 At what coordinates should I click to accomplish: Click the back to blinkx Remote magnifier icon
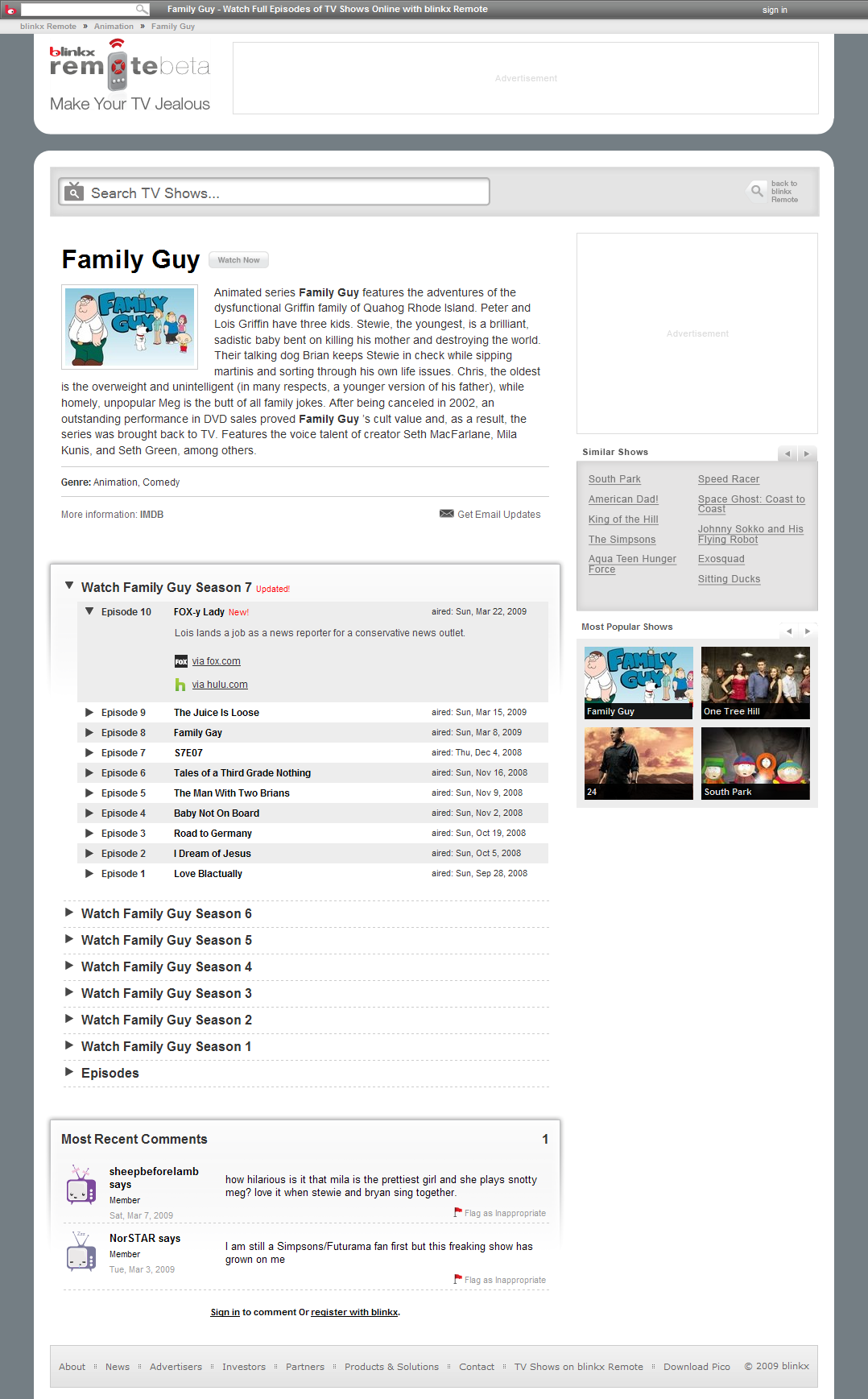(757, 191)
